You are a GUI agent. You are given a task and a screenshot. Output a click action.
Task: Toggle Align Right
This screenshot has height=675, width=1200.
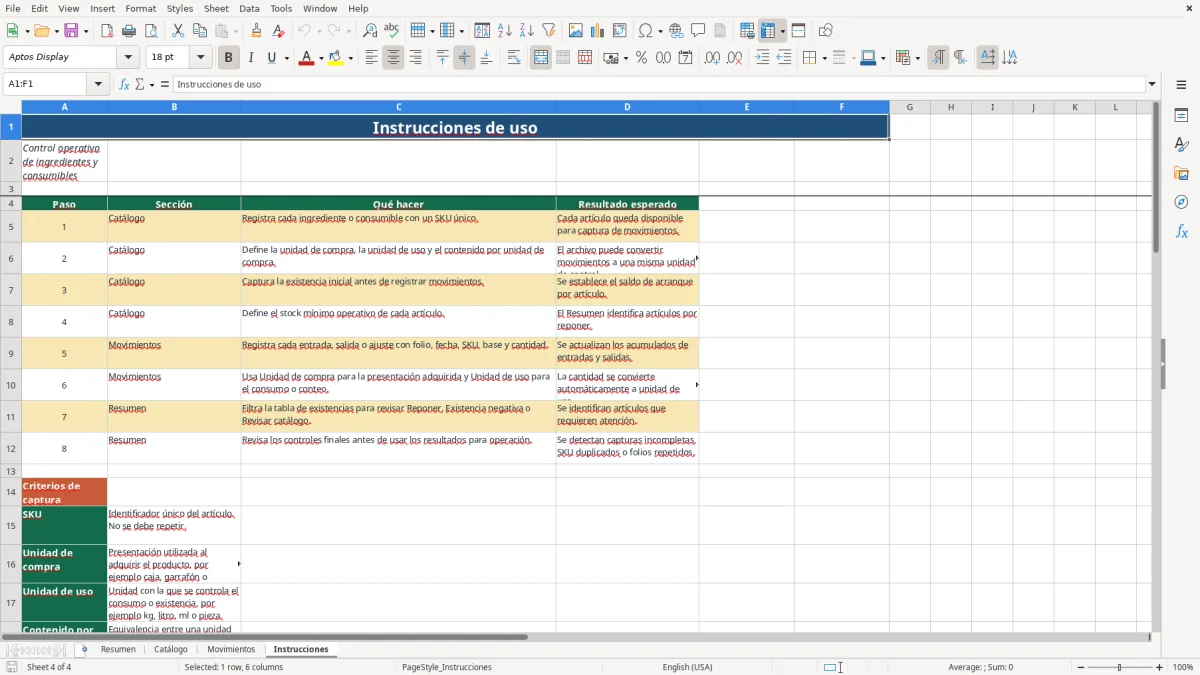pyautogui.click(x=415, y=58)
